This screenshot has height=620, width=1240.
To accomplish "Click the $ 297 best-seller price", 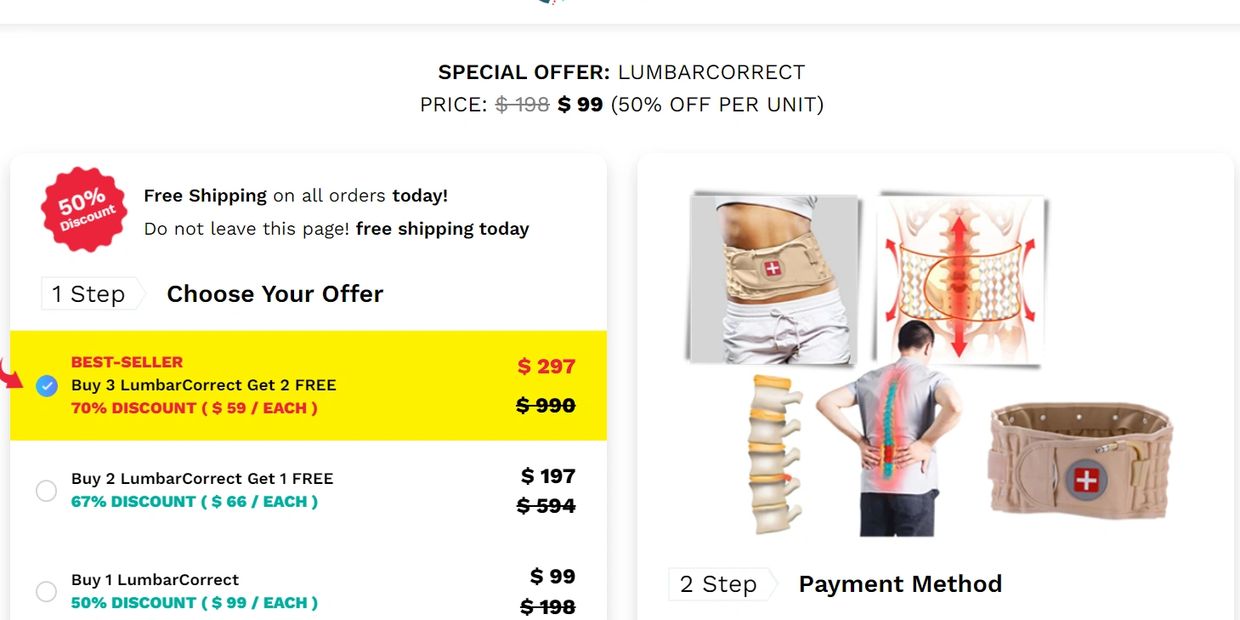I will pos(546,367).
